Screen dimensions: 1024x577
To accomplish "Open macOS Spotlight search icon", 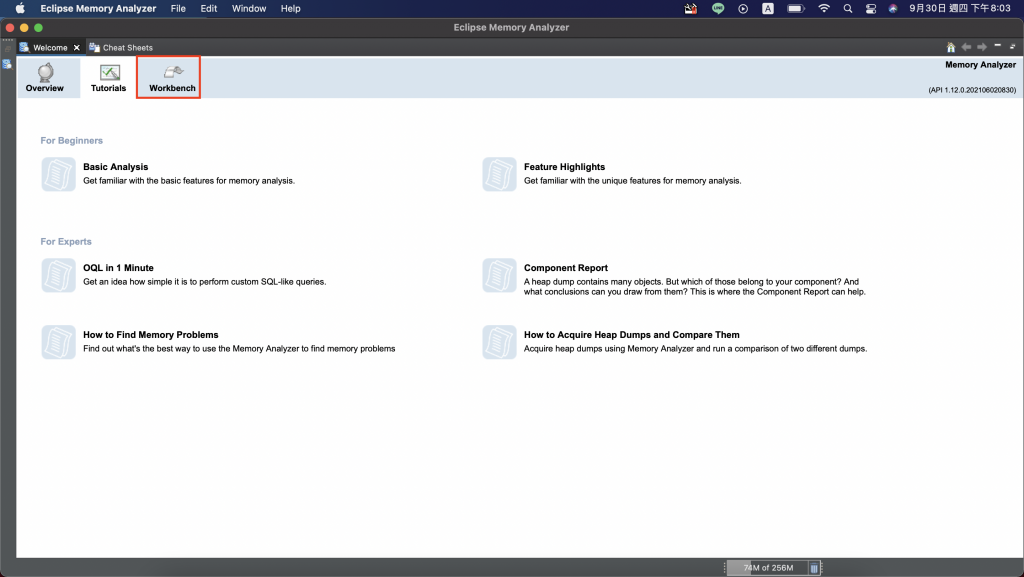I will tap(848, 8).
